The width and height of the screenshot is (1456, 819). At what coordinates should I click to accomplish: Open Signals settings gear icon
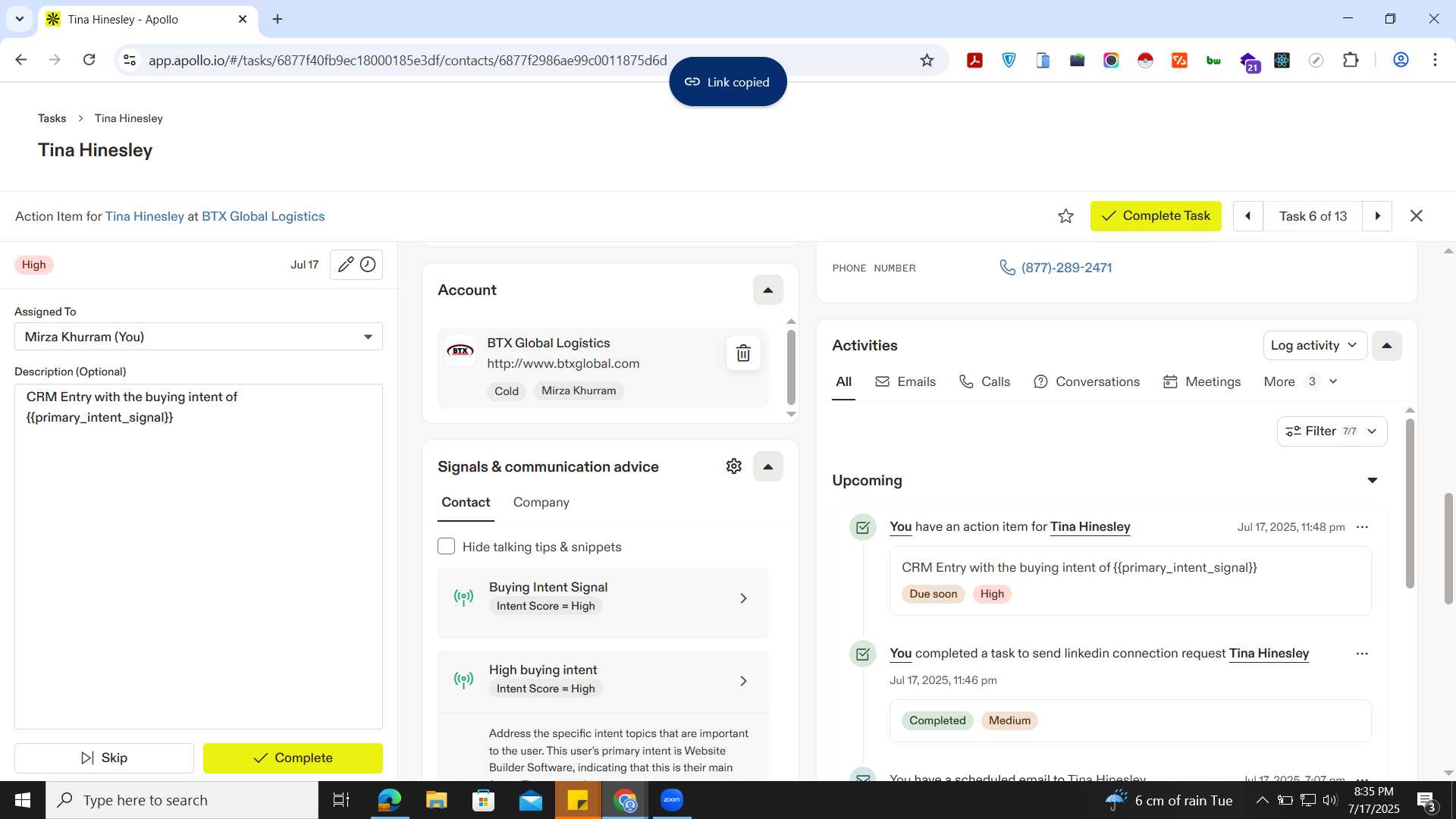pyautogui.click(x=733, y=466)
